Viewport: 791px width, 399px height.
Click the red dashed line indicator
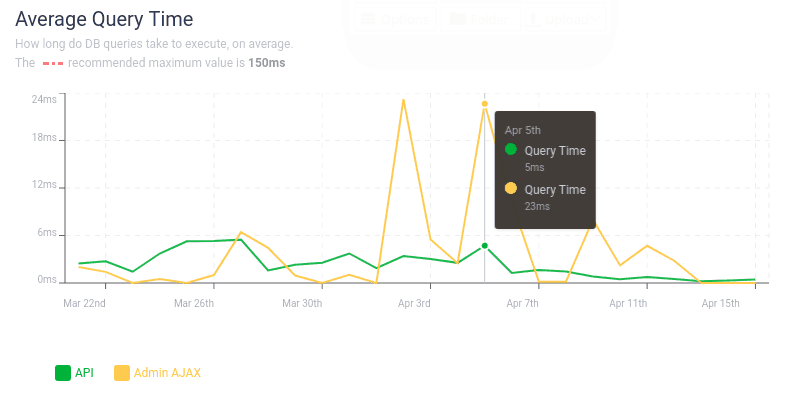53,64
